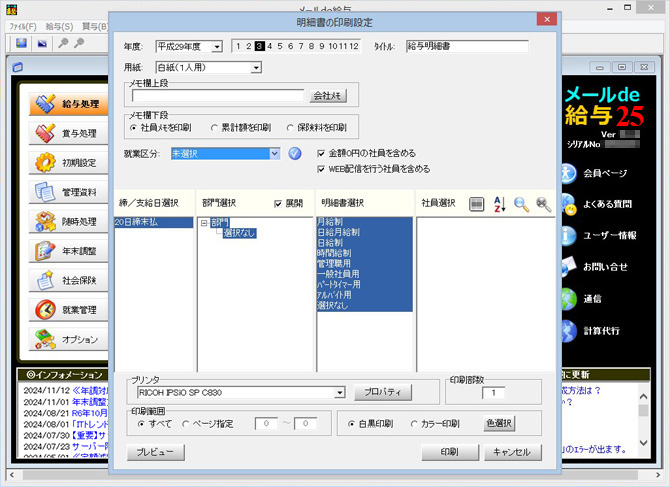Select month 1 in the month selector
This screenshot has width=670, height=487.
coord(238,46)
